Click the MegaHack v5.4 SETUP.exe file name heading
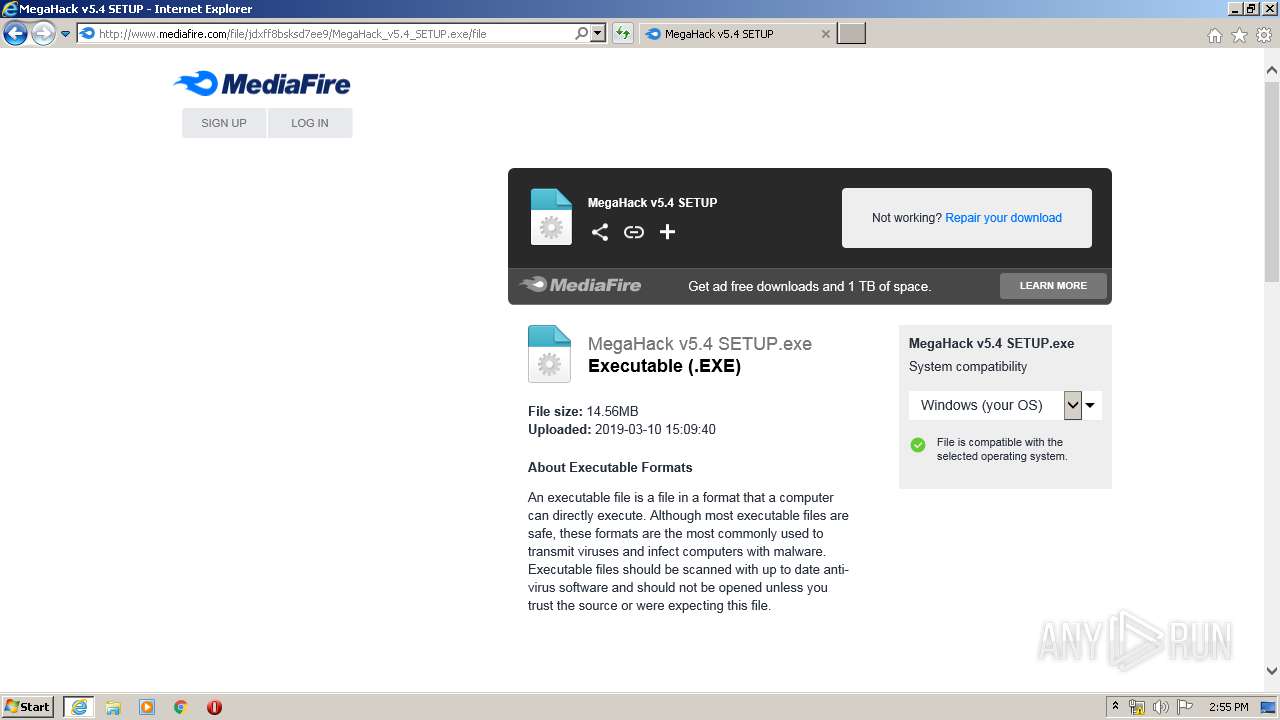This screenshot has width=1280, height=720. click(x=700, y=344)
